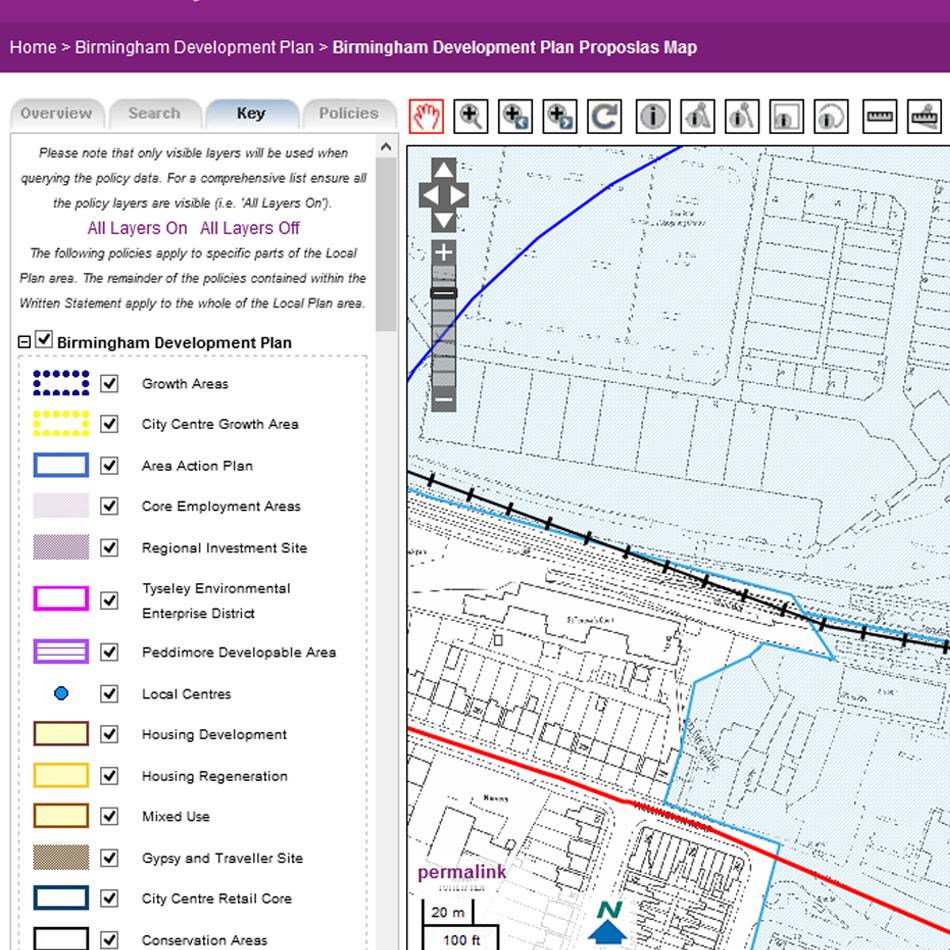Disable the Housing Regeneration layer

(110, 775)
